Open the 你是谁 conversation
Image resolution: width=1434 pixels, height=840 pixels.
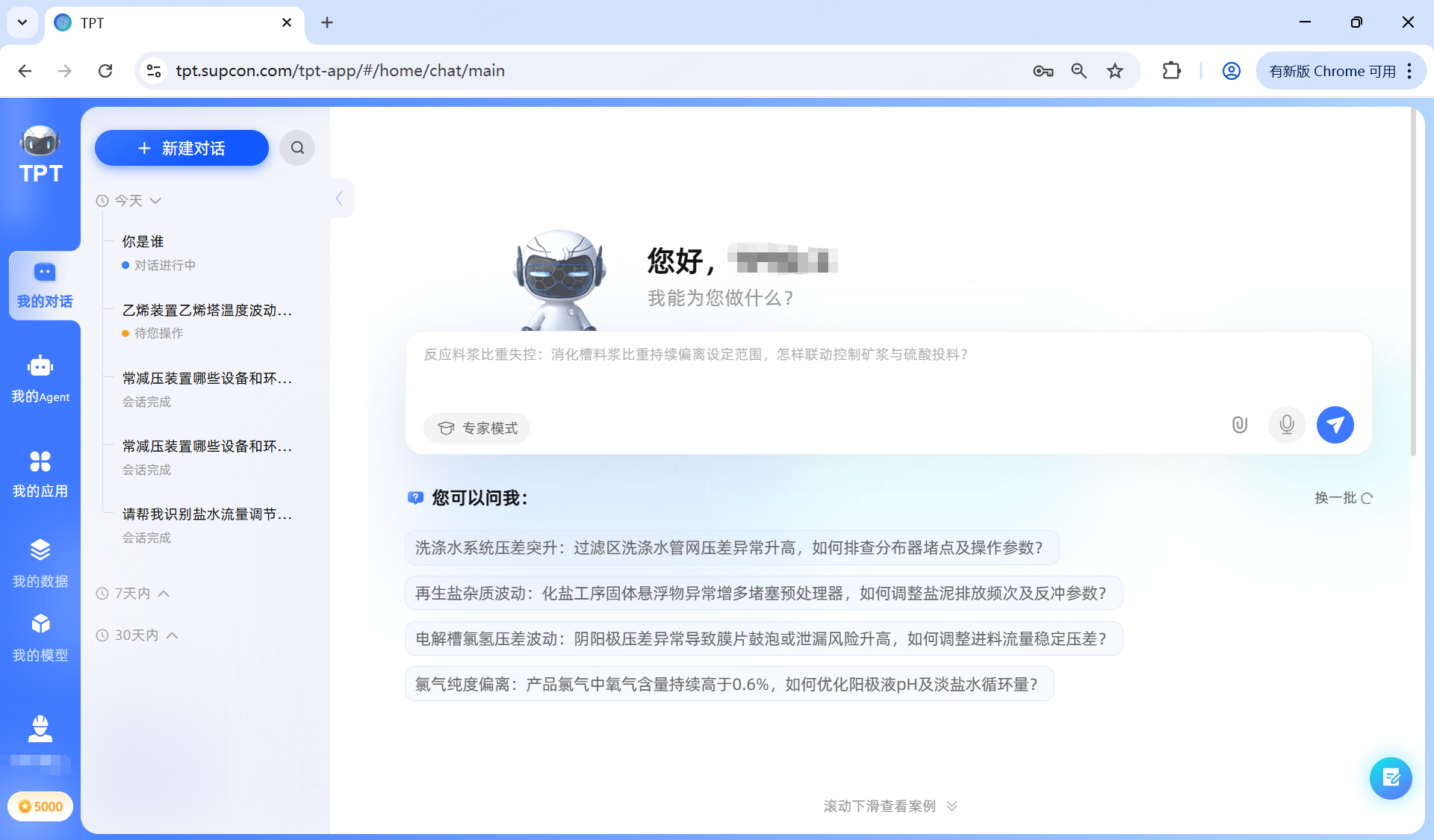coord(145,241)
